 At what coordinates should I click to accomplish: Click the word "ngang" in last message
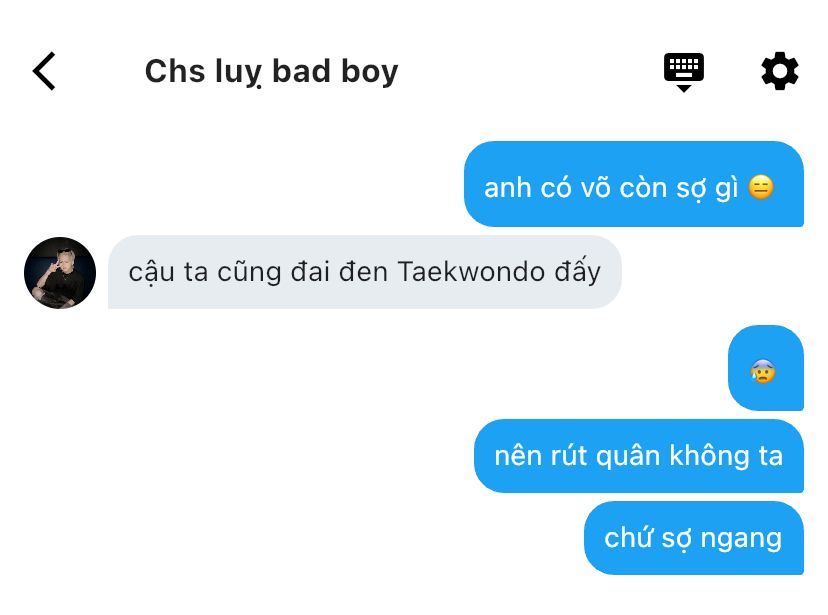click(741, 540)
